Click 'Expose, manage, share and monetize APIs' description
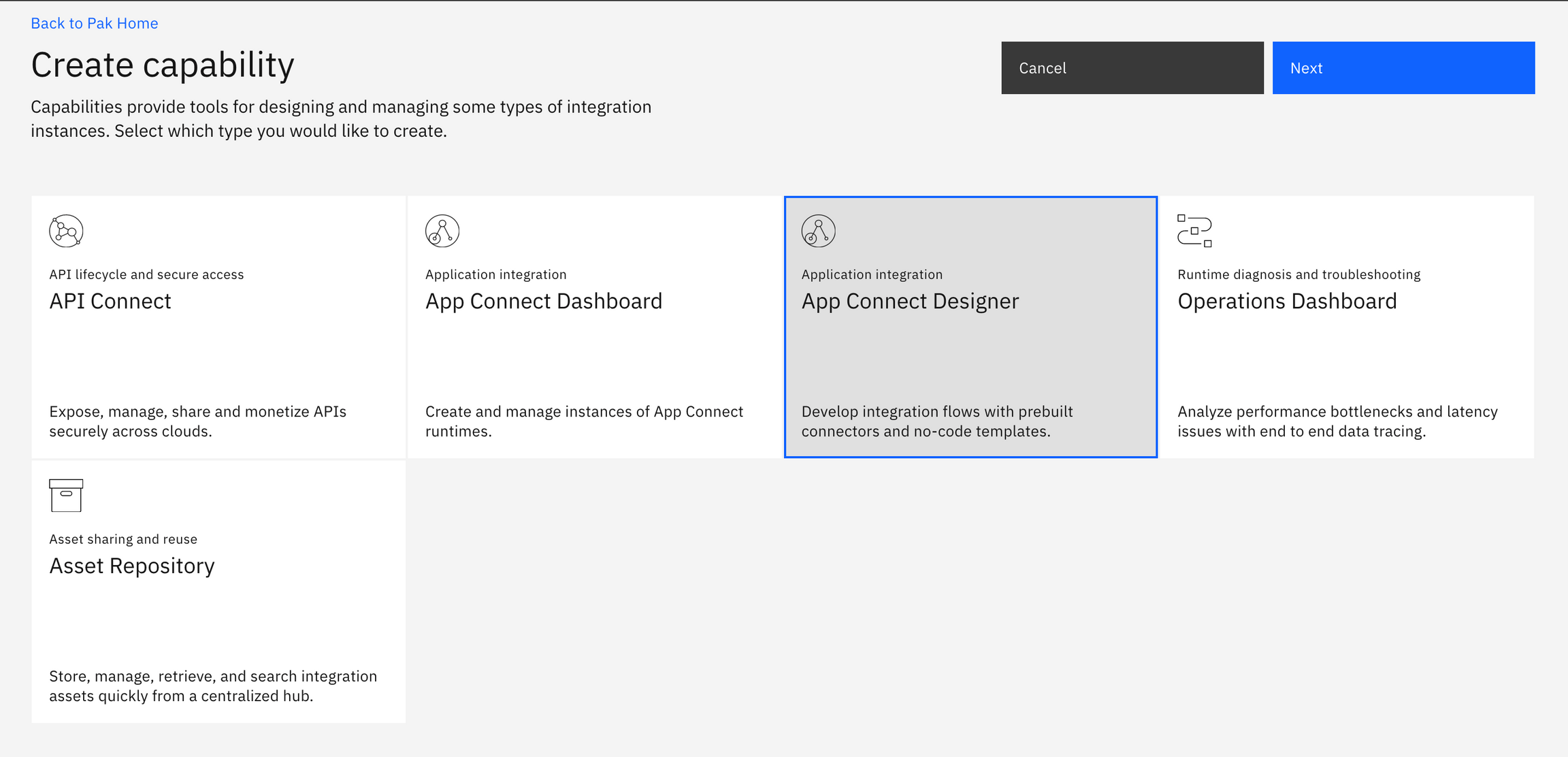Screen dimensions: 1568x757 (198, 421)
